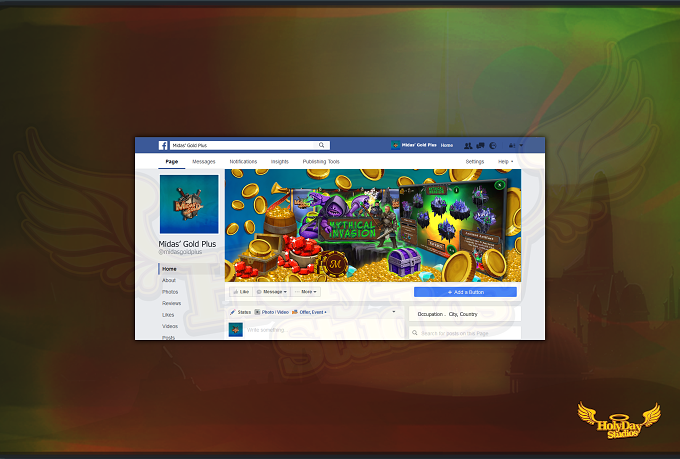
Task: Focus the Search for posts on this Page field
Action: 465,333
